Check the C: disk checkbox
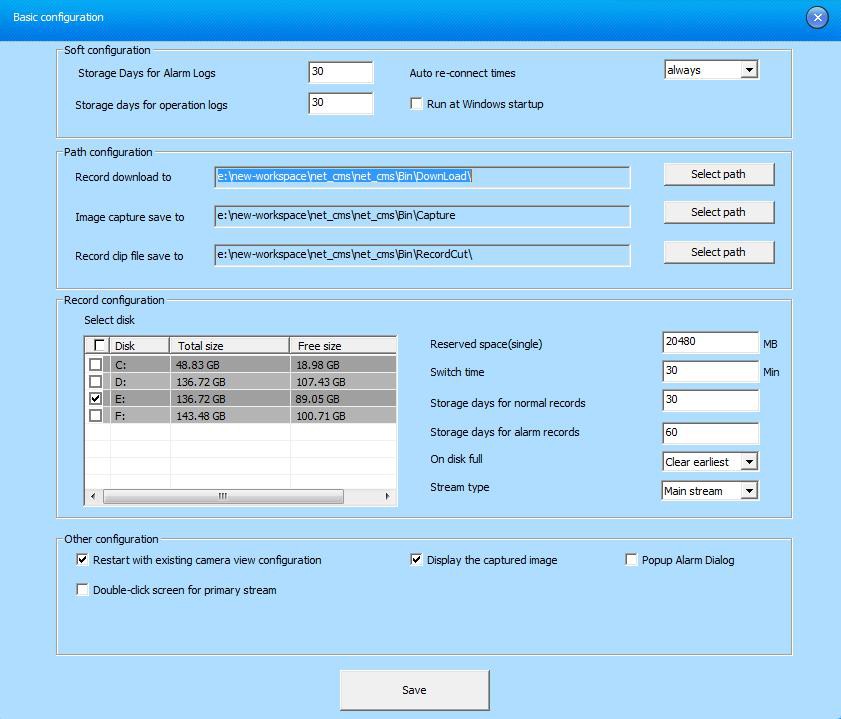Screen dimensions: 841x719 click(96, 365)
